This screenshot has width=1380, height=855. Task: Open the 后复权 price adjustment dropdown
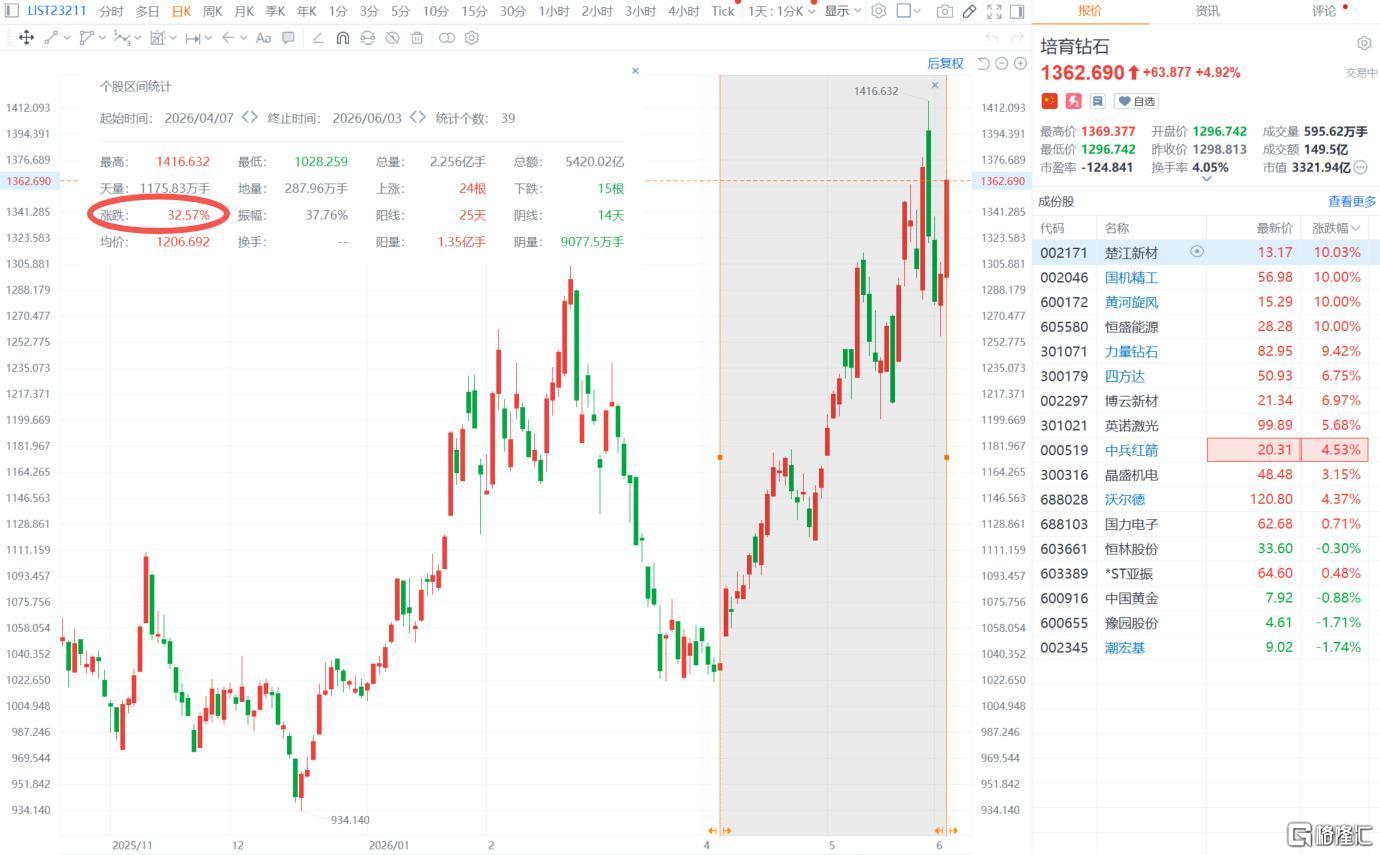click(945, 63)
